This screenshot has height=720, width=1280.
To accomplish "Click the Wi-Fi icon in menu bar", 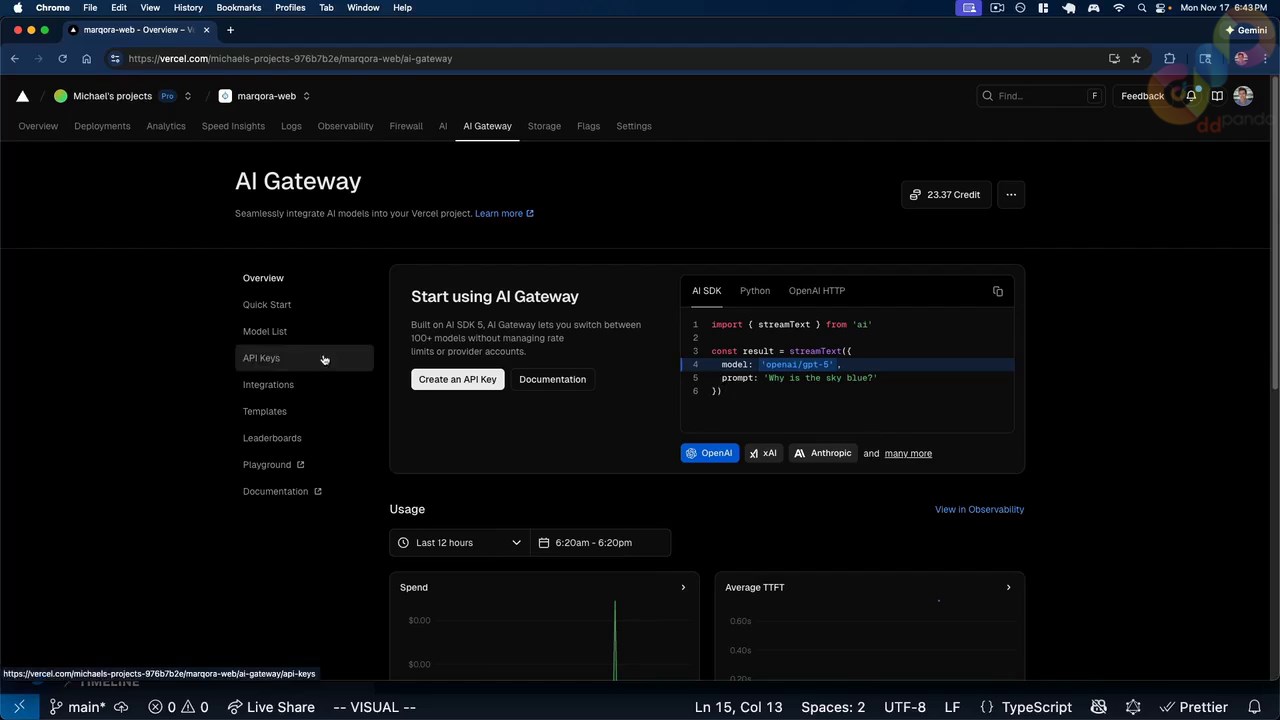I will point(1118,7).
